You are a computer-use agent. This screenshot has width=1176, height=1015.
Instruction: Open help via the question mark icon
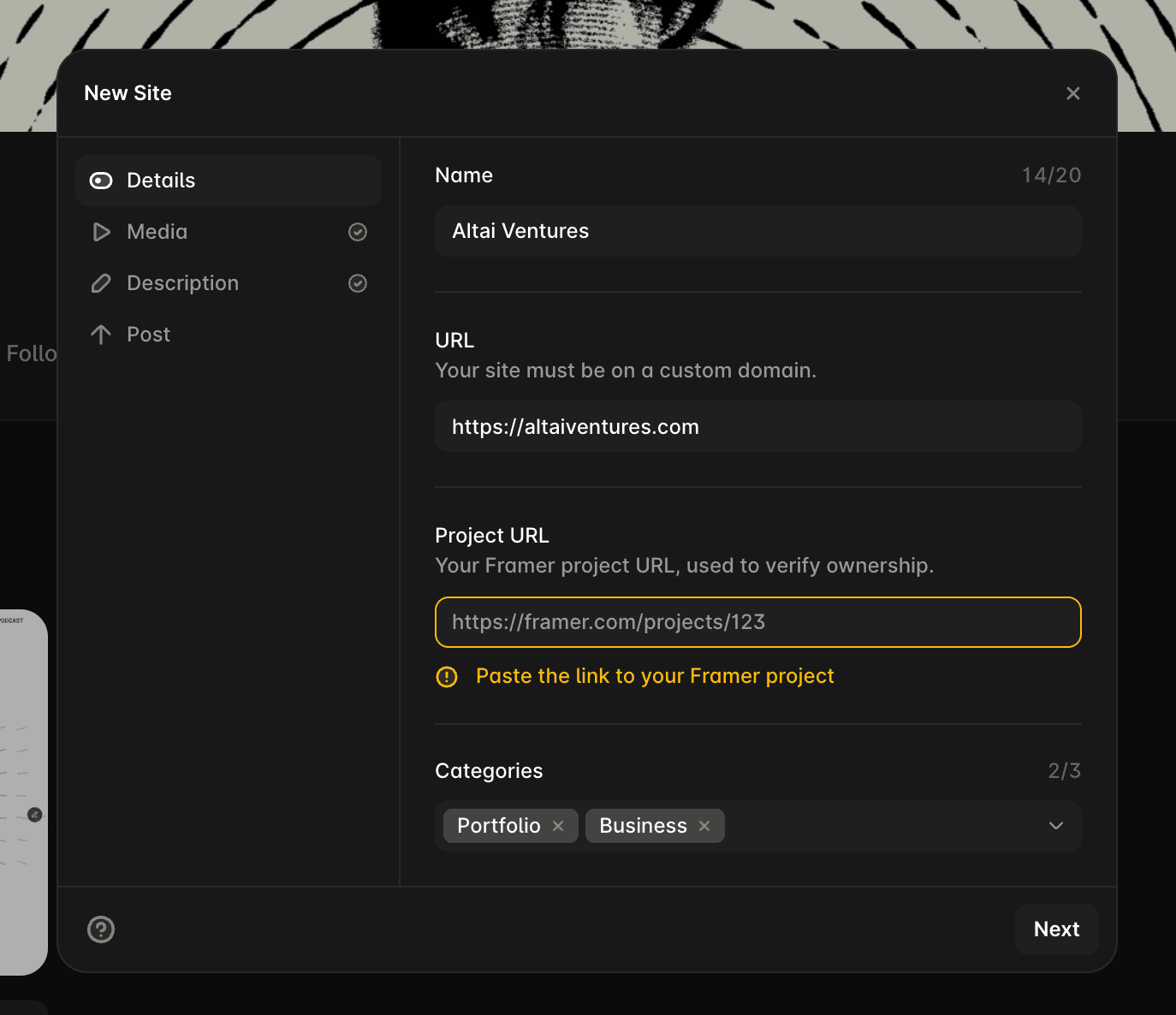click(x=101, y=929)
